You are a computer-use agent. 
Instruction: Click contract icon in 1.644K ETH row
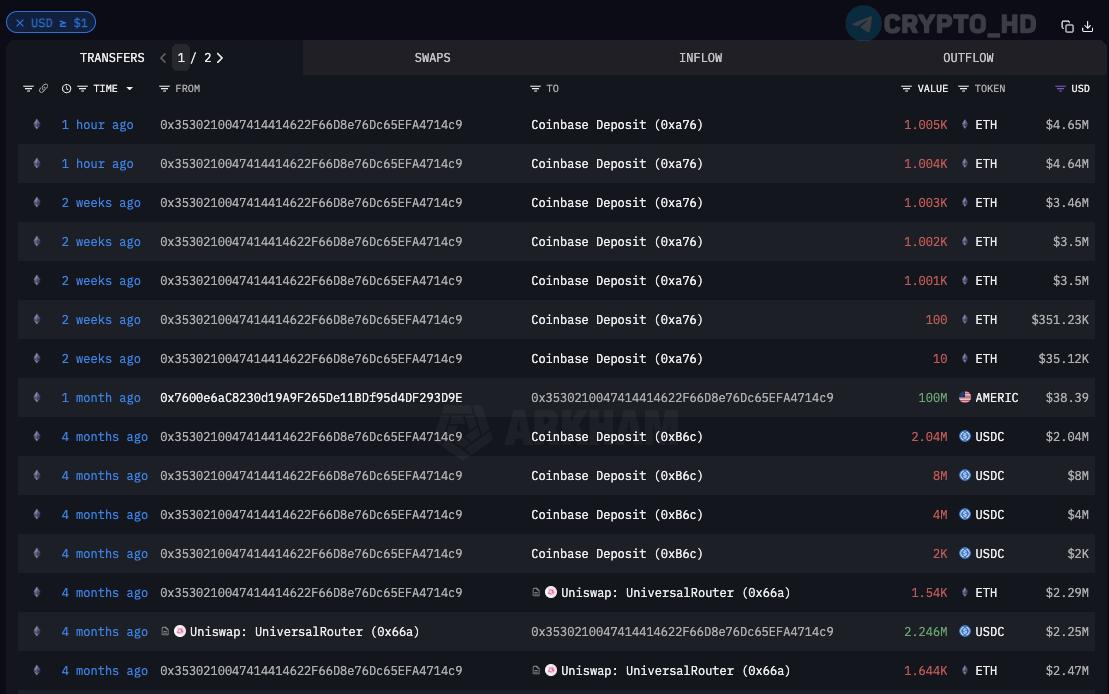[x=536, y=670]
